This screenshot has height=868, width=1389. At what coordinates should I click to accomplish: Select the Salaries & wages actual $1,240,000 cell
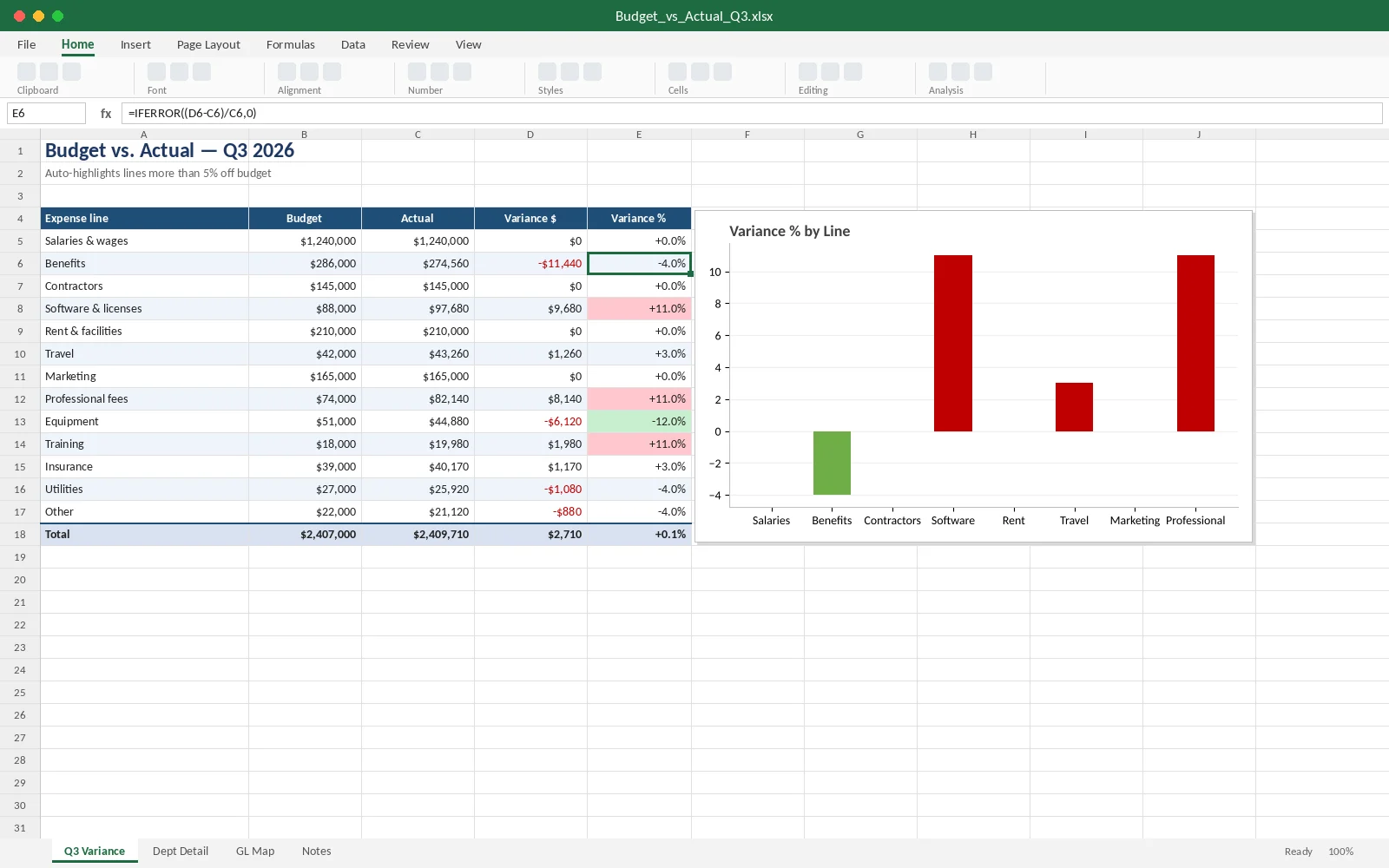(x=418, y=240)
